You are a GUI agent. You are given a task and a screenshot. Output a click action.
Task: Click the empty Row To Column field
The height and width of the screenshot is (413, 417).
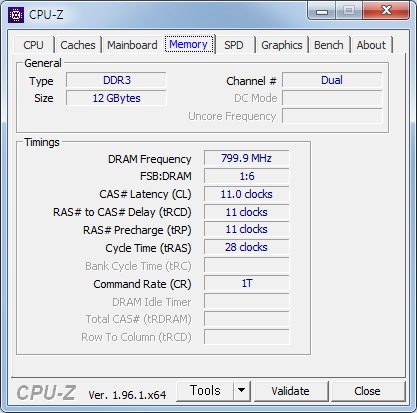tap(247, 337)
